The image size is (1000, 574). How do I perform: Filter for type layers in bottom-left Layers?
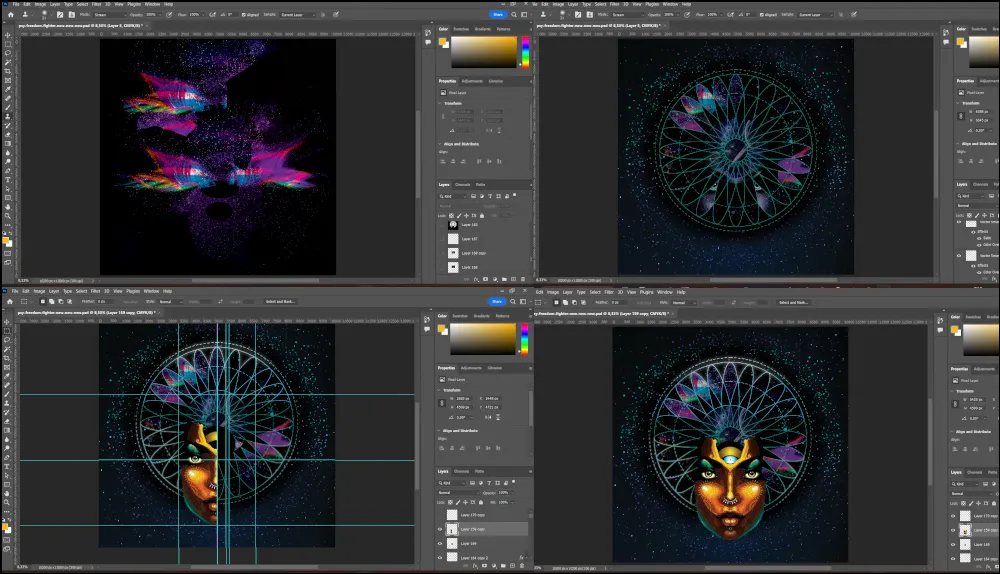pos(489,483)
